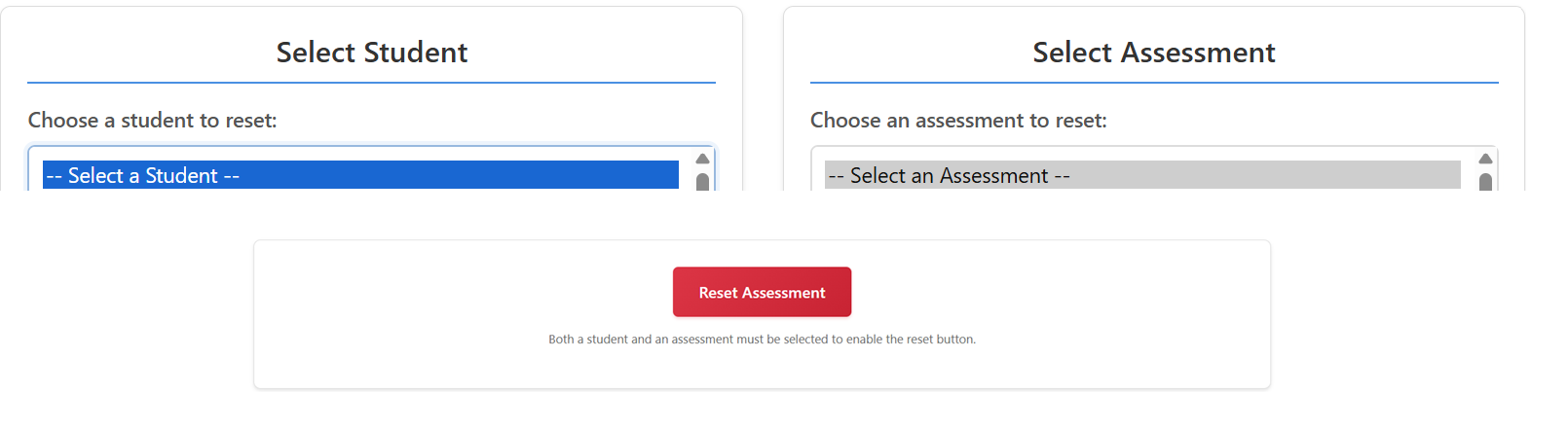Select the '-- Select a Student --' option
This screenshot has width=1568, height=430.
tap(360, 175)
